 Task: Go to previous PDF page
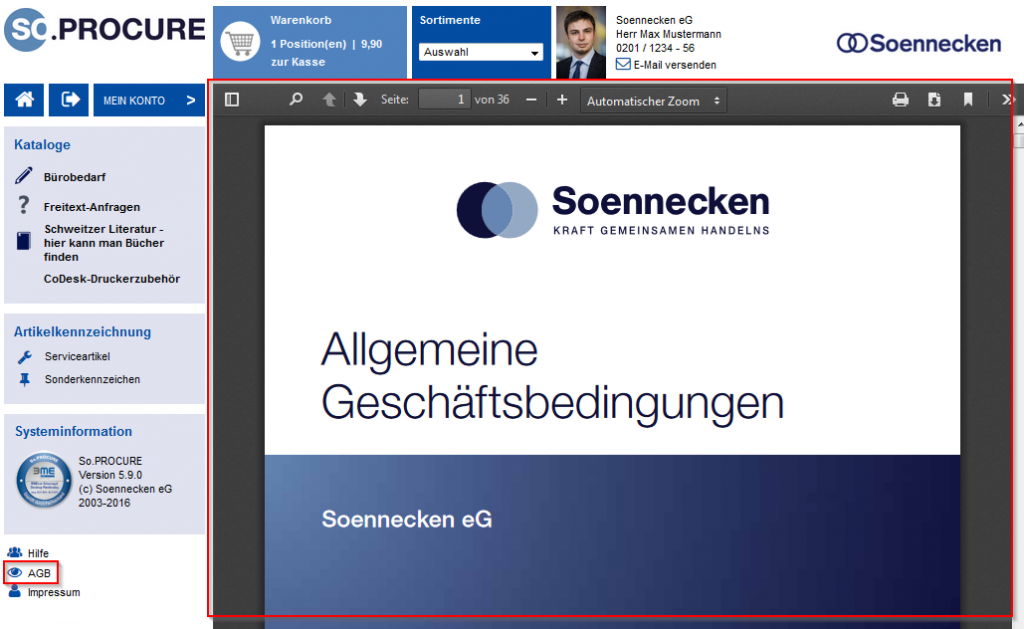[329, 99]
